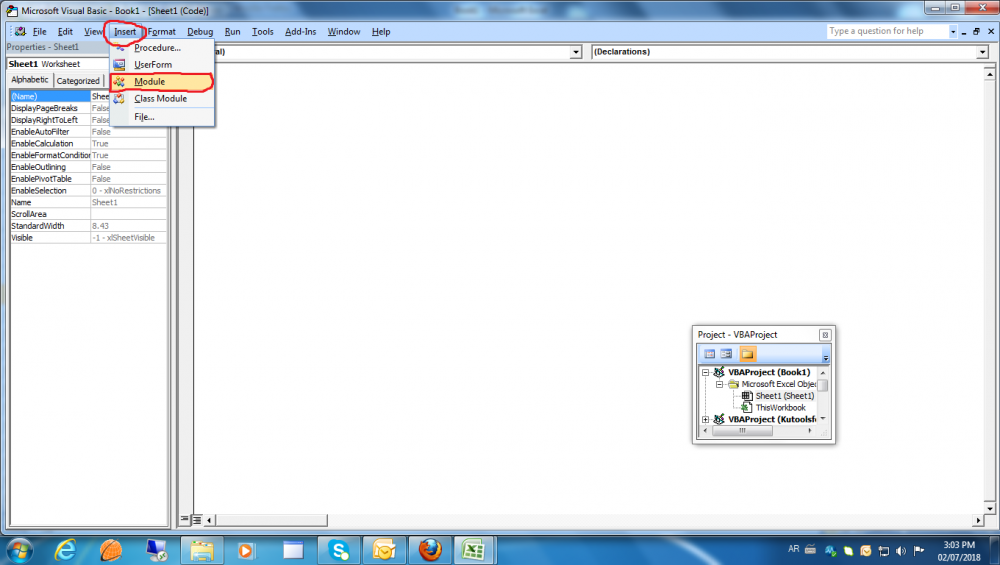Open the Declarations procedure dropdown
This screenshot has width=1000, height=565.
click(982, 52)
